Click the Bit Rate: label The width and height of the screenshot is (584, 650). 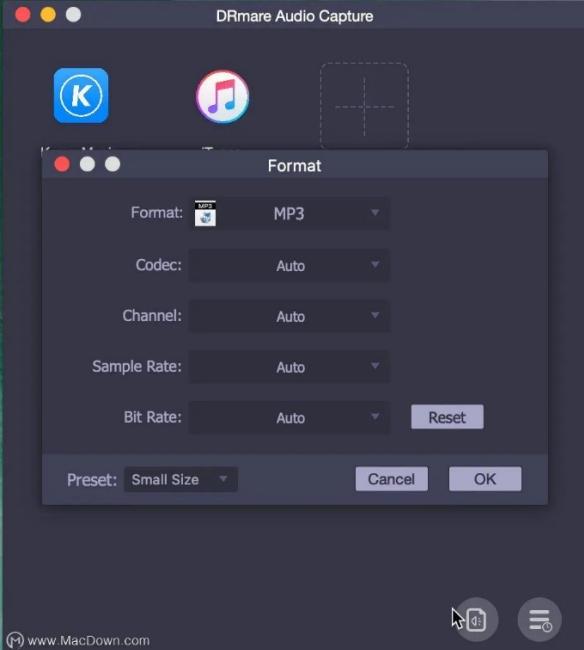point(153,417)
